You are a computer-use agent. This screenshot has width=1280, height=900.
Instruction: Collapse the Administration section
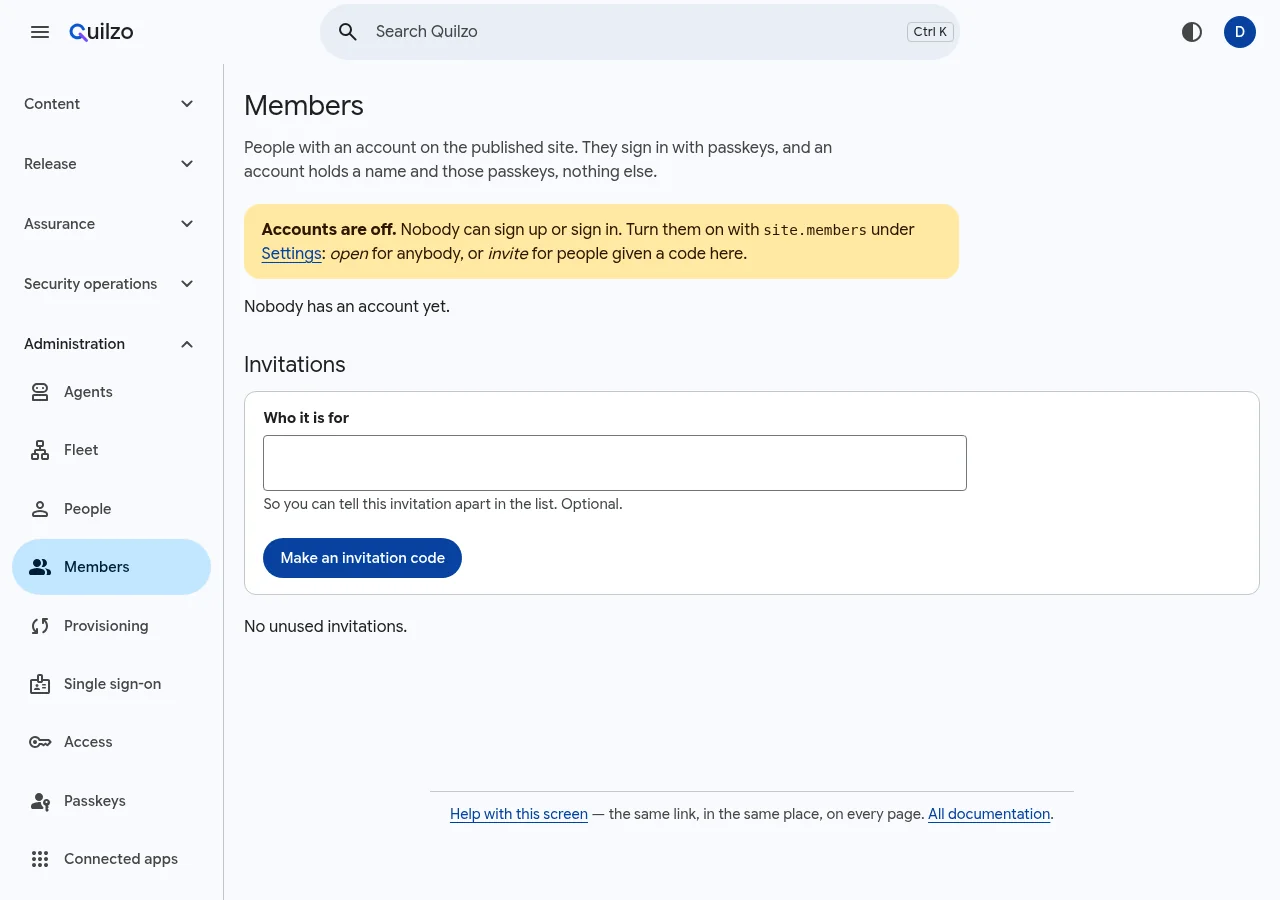pyautogui.click(x=111, y=344)
